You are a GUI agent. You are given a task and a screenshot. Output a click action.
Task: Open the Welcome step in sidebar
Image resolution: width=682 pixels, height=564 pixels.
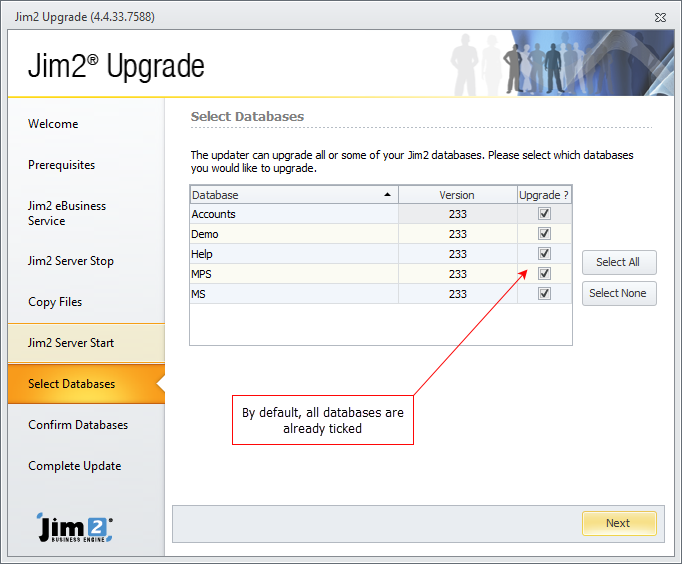pyautogui.click(x=53, y=124)
